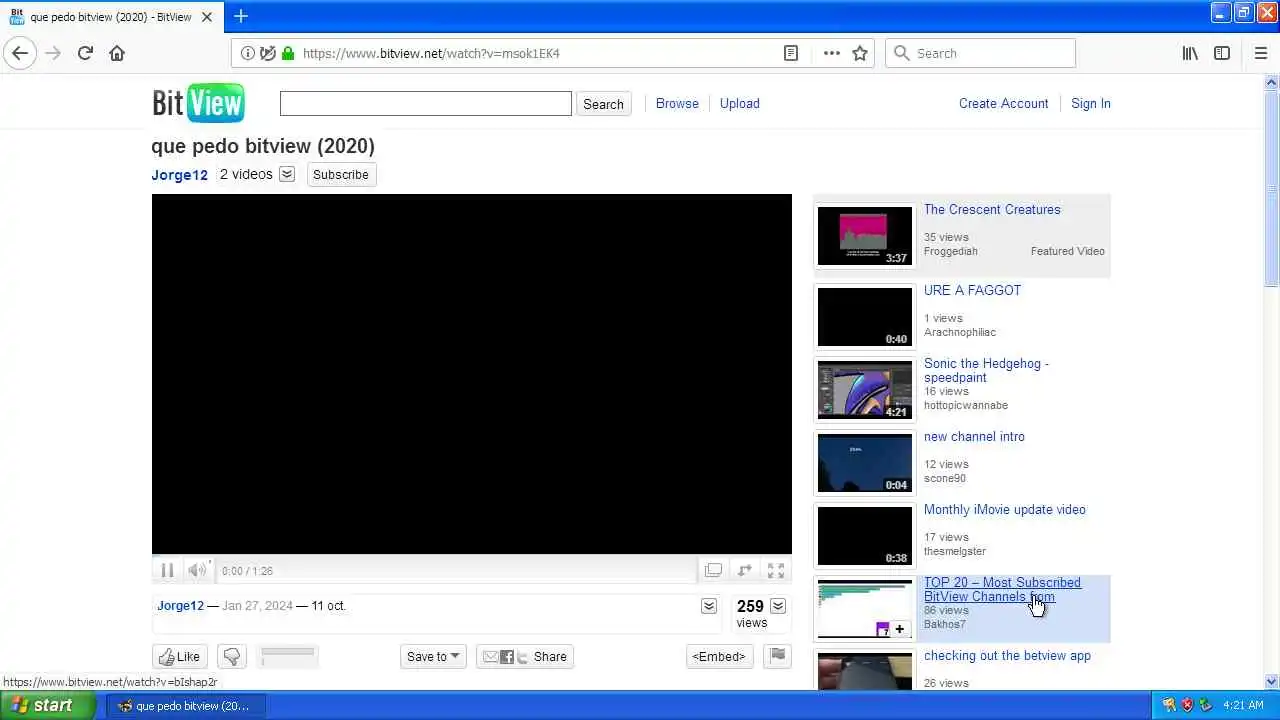1280x720 pixels.
Task: Open the checking out the betview app link
Action: pos(1007,655)
